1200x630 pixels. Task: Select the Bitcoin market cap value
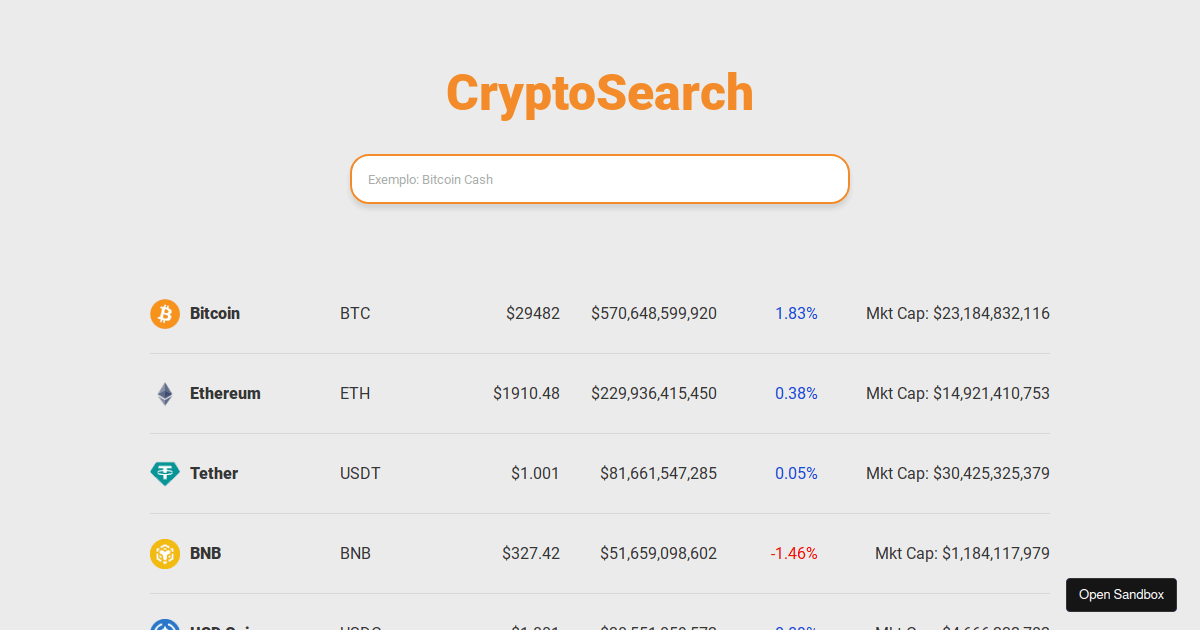tap(957, 313)
